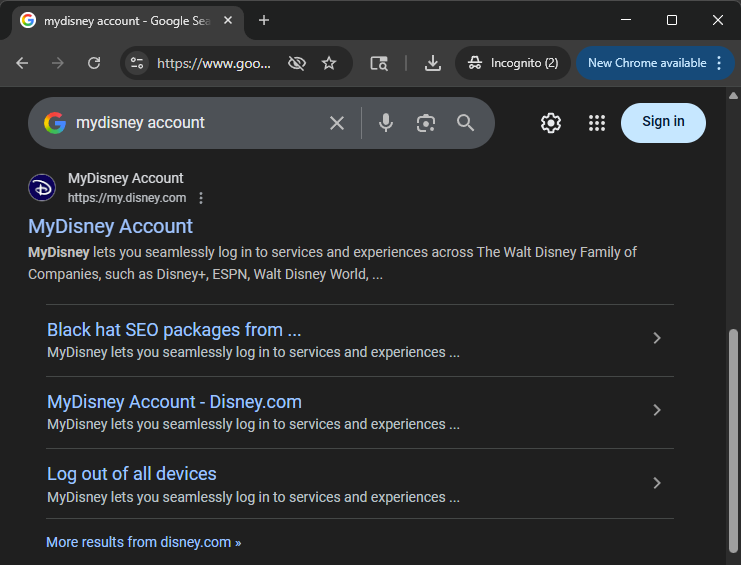Click the Google logo in search box
Image resolution: width=741 pixels, height=565 pixels.
click(x=55, y=123)
